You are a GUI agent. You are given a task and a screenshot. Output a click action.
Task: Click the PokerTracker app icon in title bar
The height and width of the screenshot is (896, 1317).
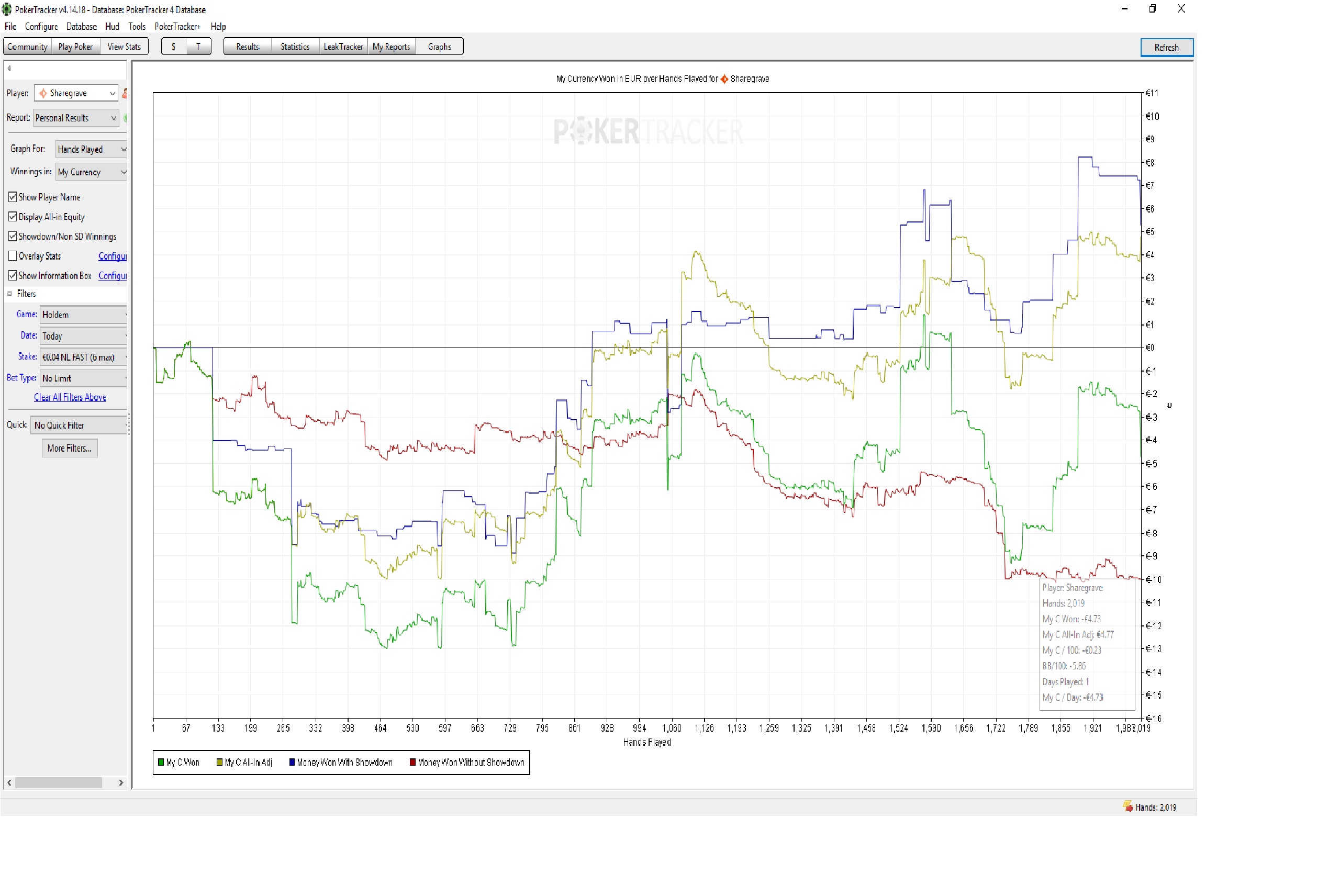[x=7, y=9]
